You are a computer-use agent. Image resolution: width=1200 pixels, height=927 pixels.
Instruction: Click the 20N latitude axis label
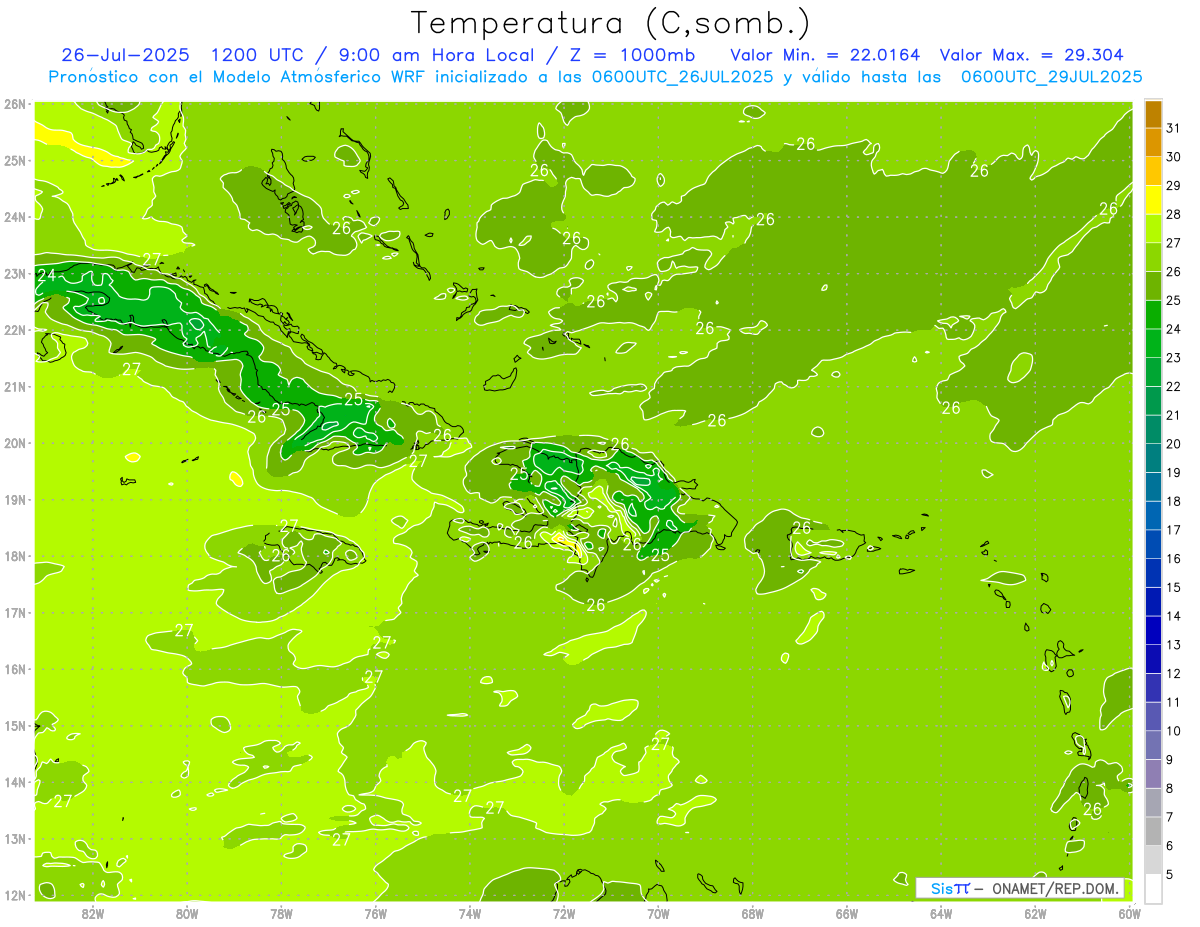15,443
